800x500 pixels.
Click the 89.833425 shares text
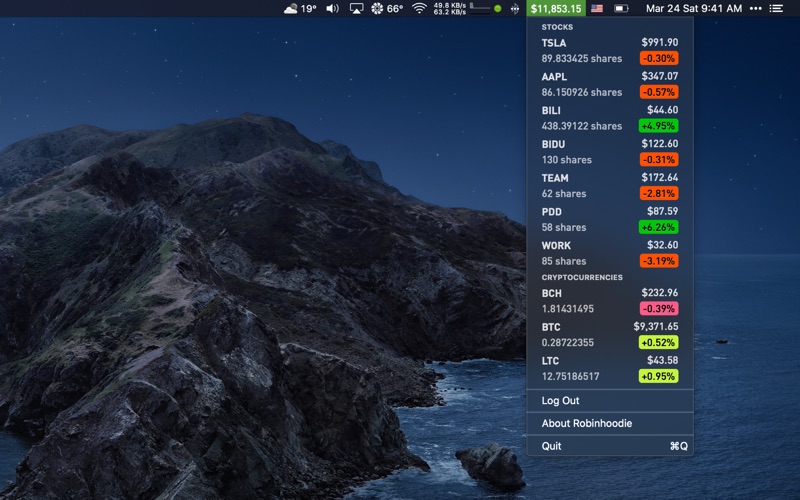click(x=582, y=59)
